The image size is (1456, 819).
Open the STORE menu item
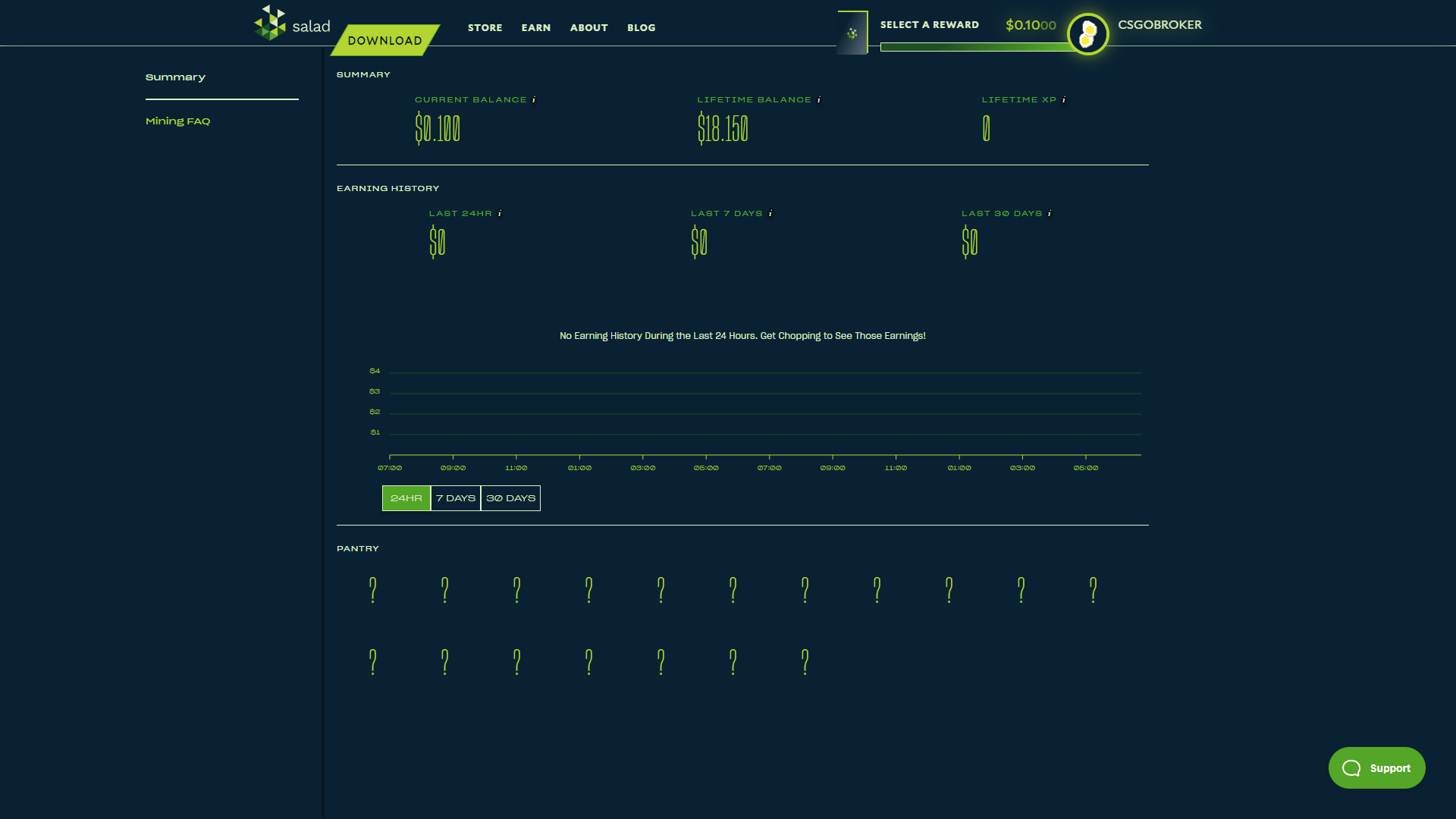[485, 27]
